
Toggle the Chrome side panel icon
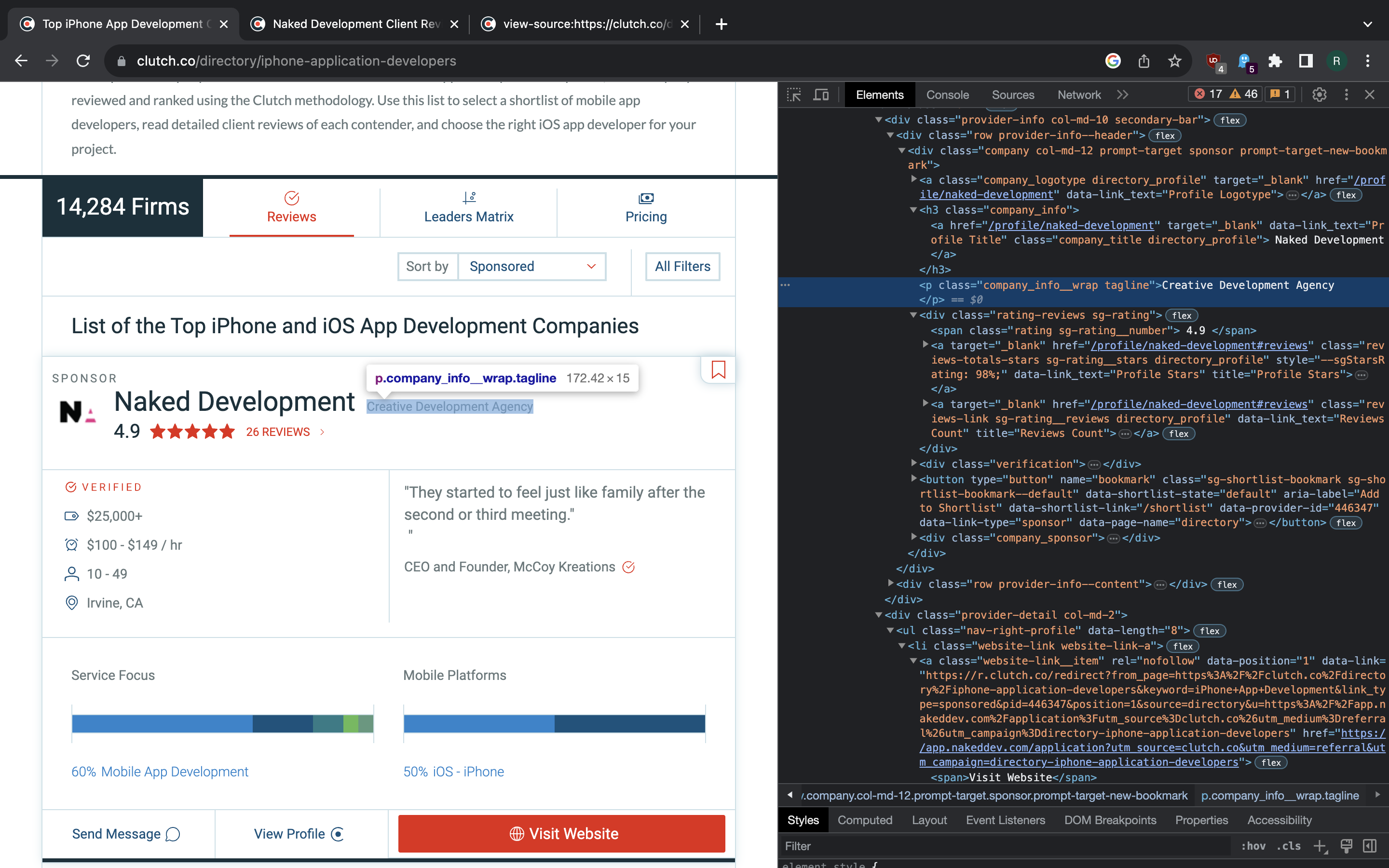[x=1306, y=61]
